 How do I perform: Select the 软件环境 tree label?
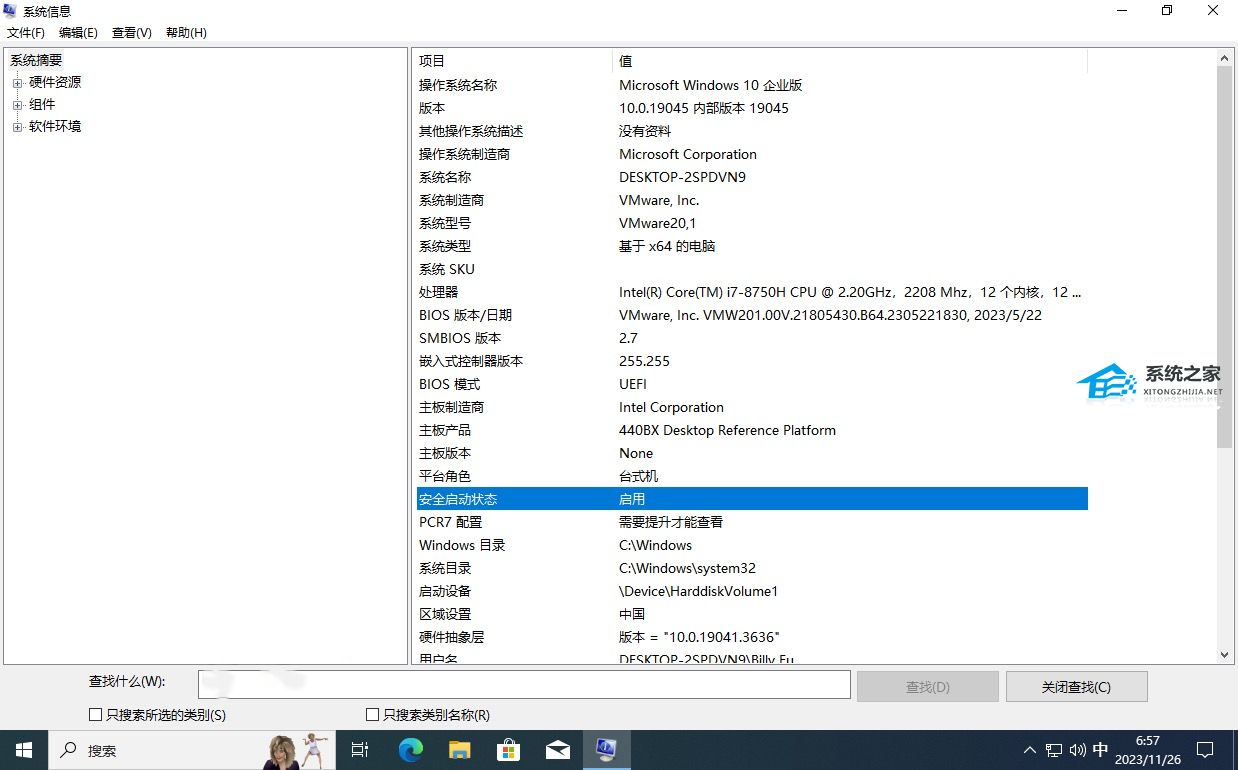pyautogui.click(x=55, y=126)
